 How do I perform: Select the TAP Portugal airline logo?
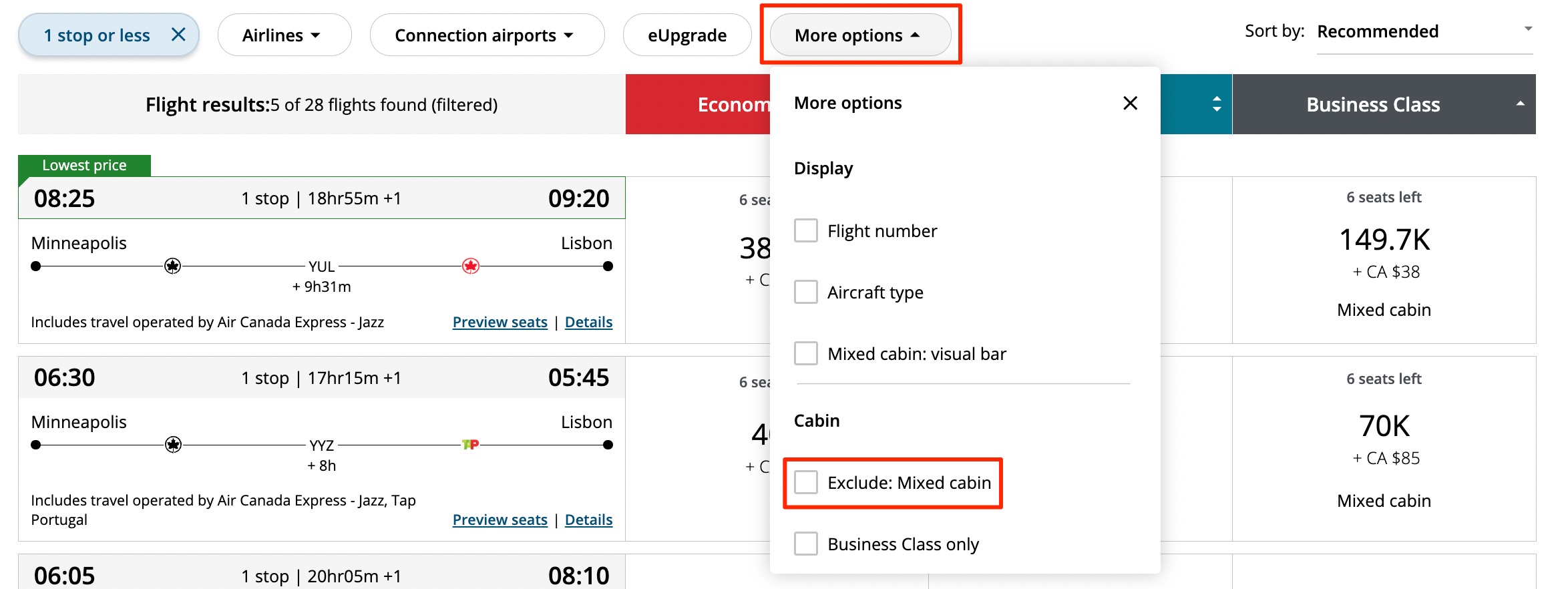click(x=469, y=443)
